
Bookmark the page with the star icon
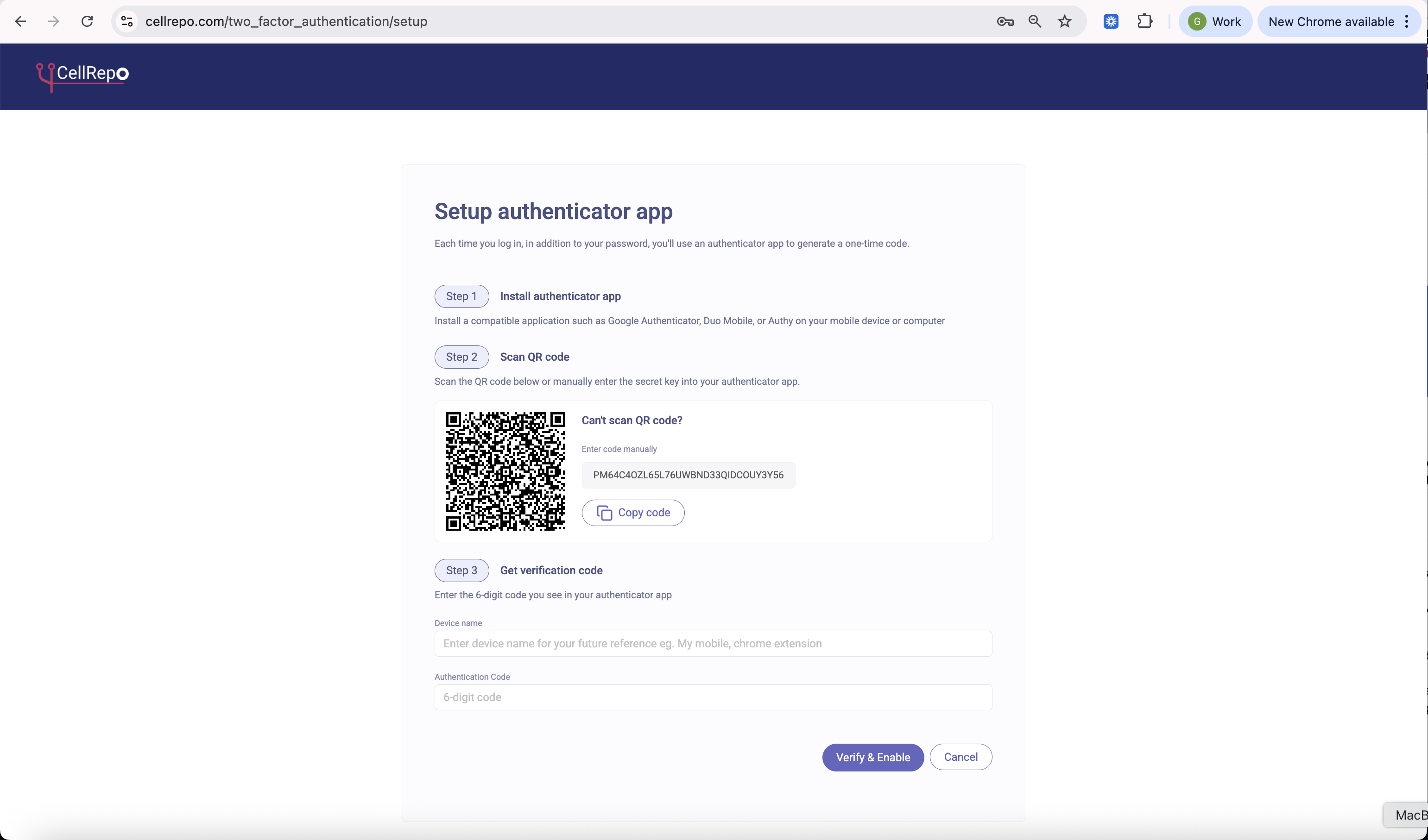[1065, 21]
